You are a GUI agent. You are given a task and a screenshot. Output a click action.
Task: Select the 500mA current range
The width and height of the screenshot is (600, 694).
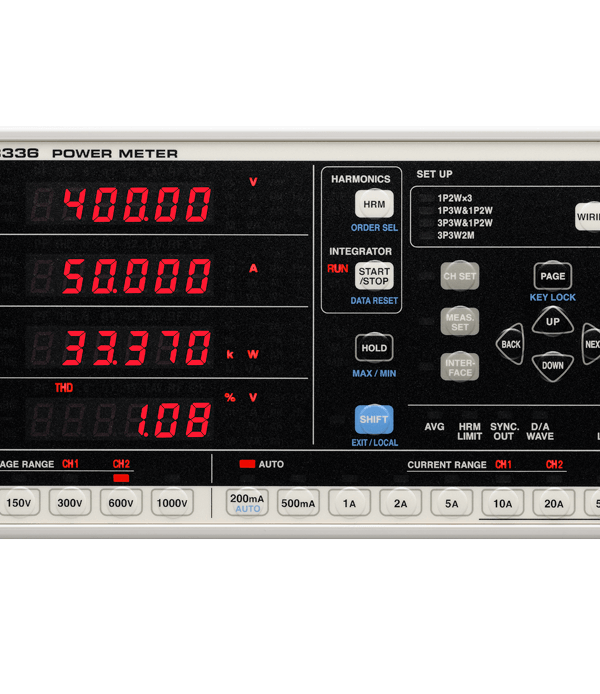coord(298,503)
